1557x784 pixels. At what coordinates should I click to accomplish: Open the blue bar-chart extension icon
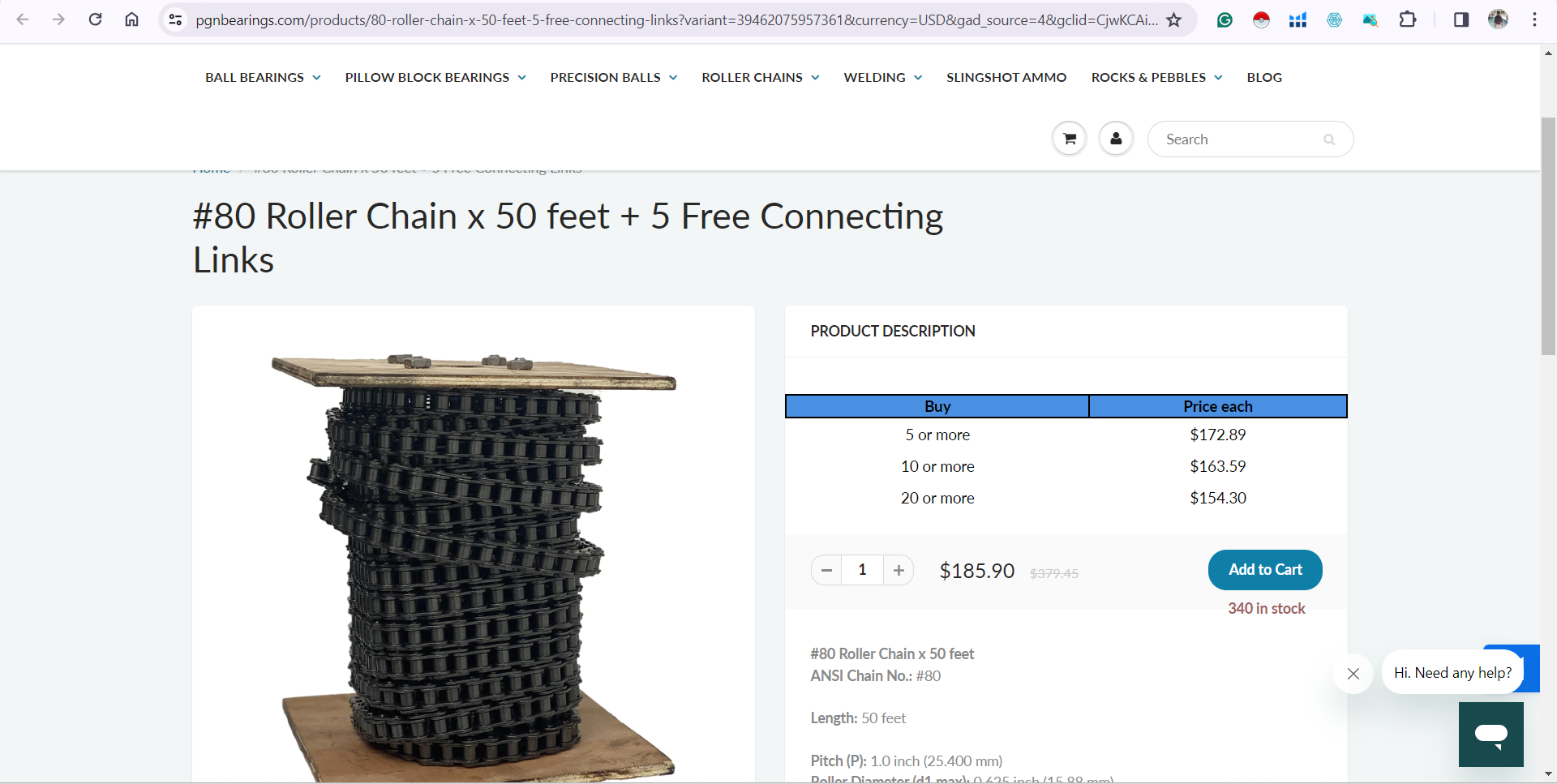(x=1297, y=19)
